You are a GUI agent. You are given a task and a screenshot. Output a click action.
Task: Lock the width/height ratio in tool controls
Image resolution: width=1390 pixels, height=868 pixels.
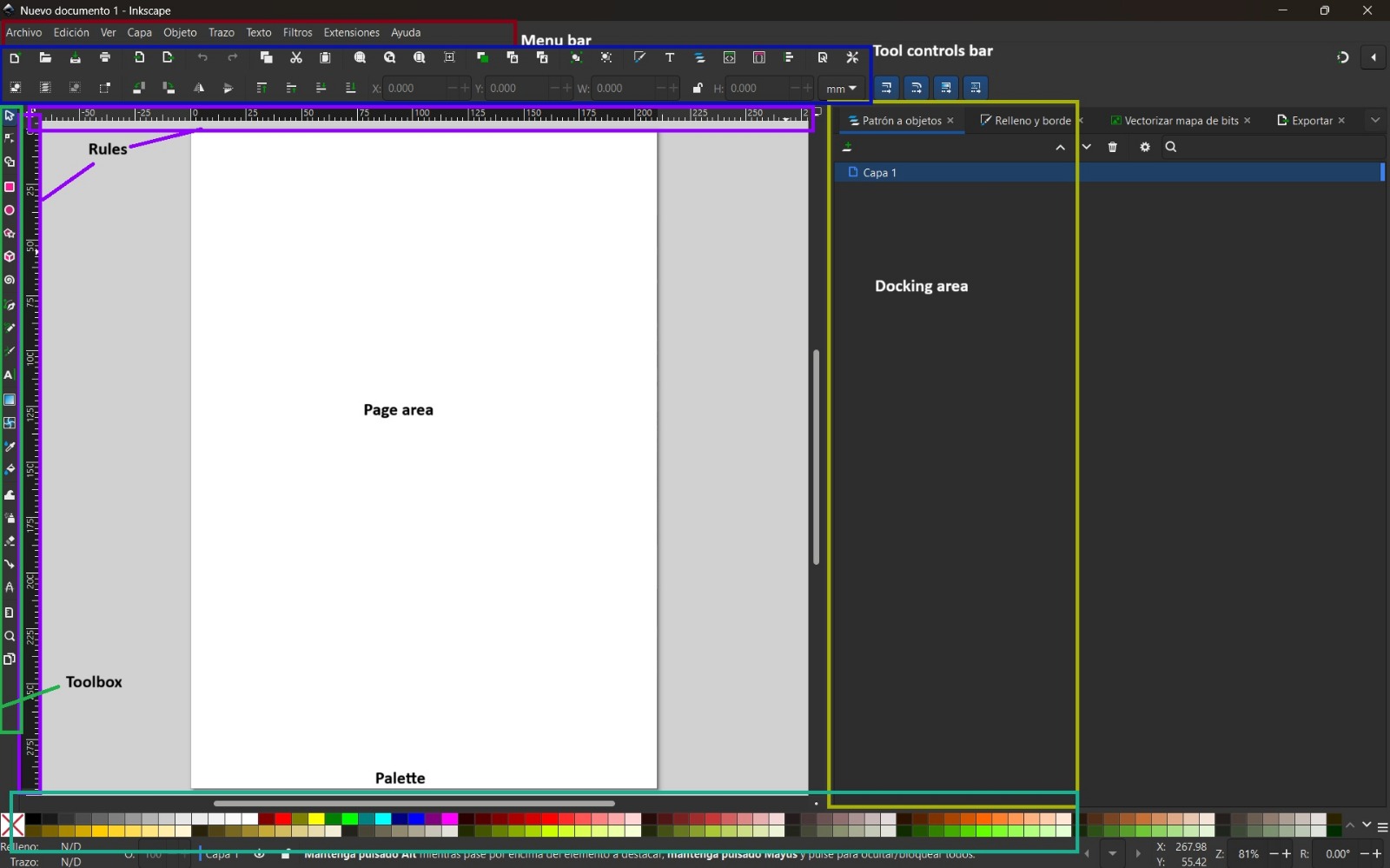point(696,88)
